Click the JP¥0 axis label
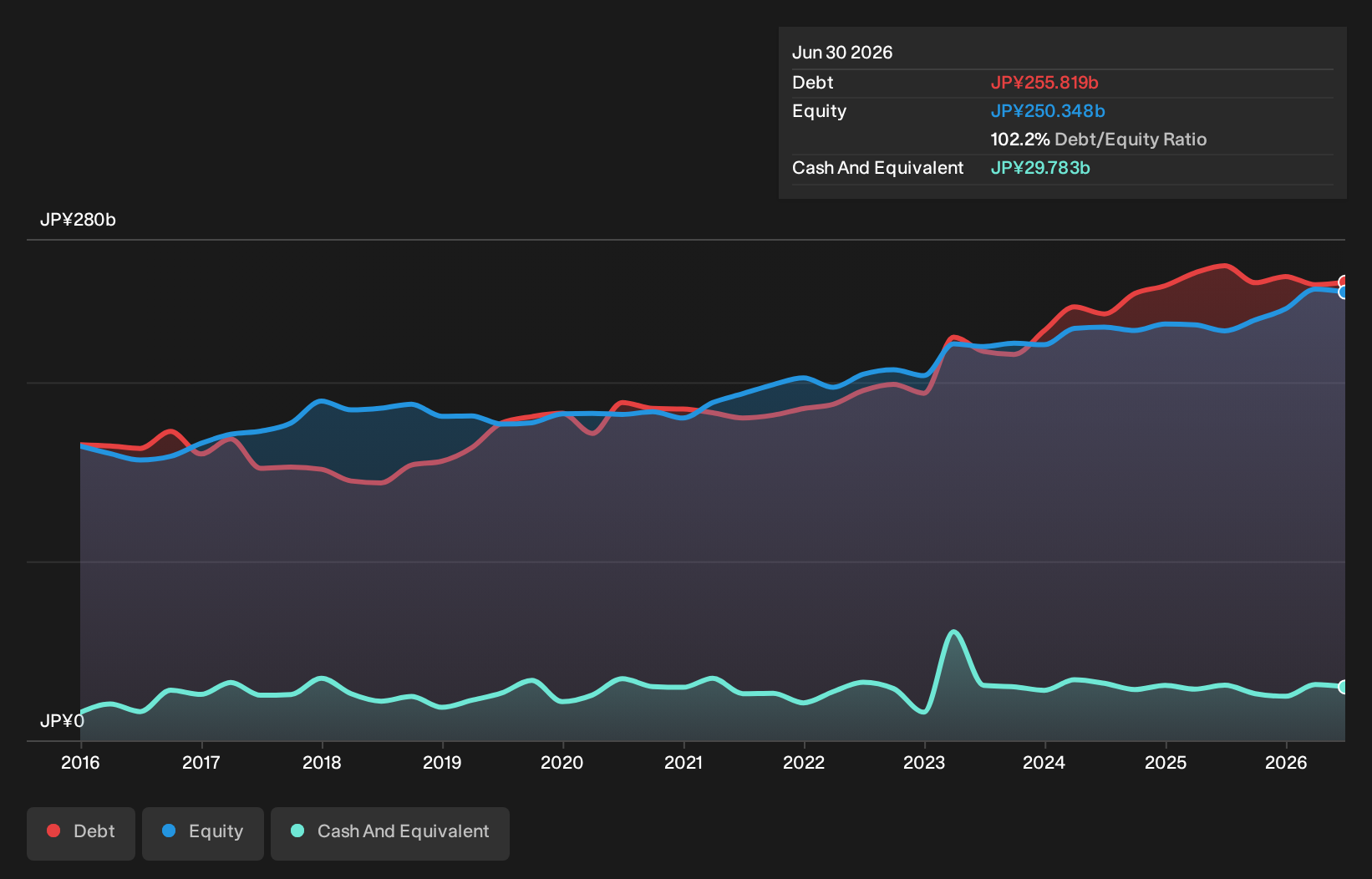1372x879 pixels. (62, 720)
